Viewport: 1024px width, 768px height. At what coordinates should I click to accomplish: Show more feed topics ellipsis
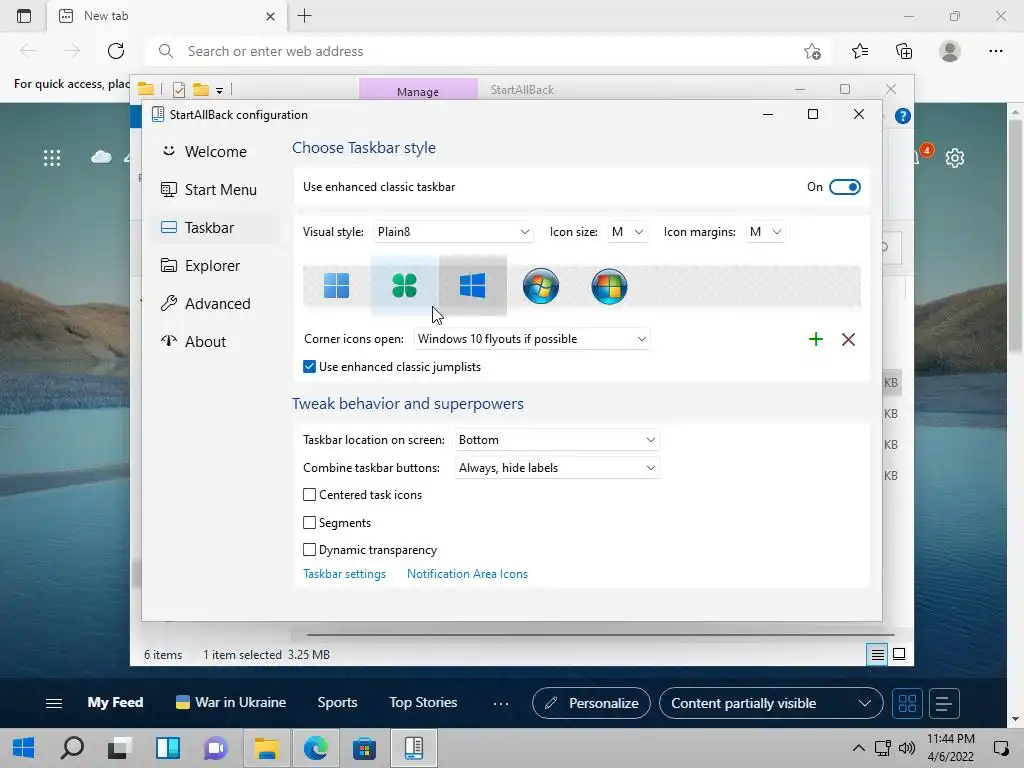(x=501, y=703)
